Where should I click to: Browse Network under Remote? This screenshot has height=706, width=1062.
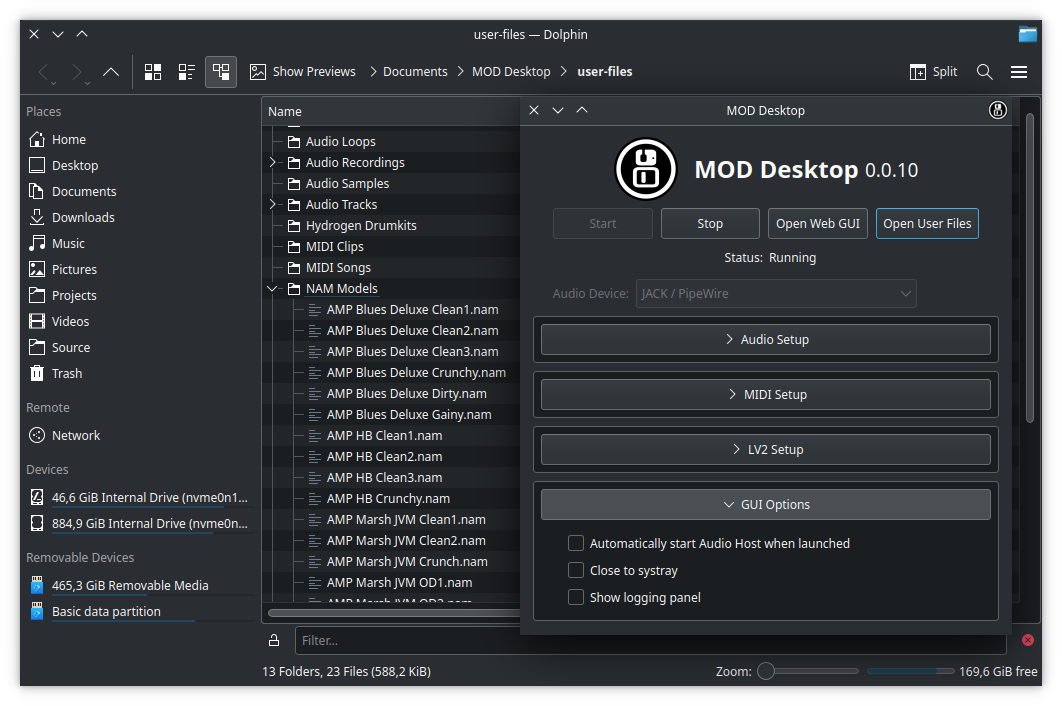coord(64,436)
